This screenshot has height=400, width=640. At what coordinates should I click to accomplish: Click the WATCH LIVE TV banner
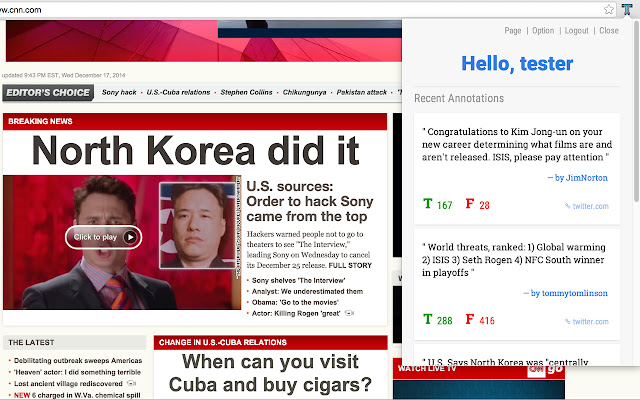[x=479, y=369]
